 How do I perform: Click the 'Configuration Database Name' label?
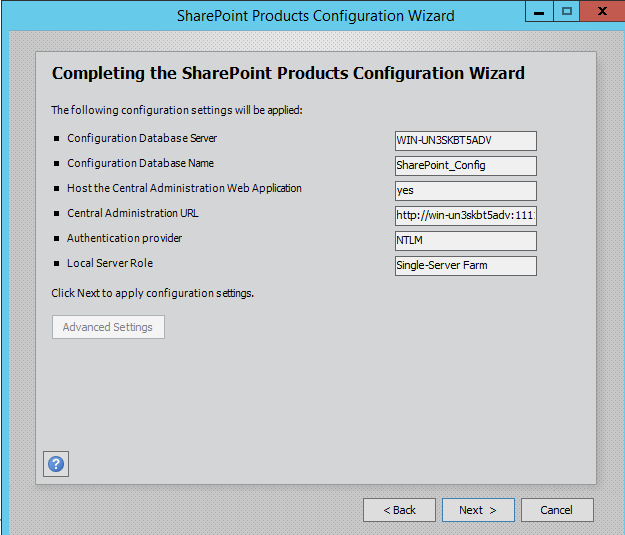click(x=140, y=163)
